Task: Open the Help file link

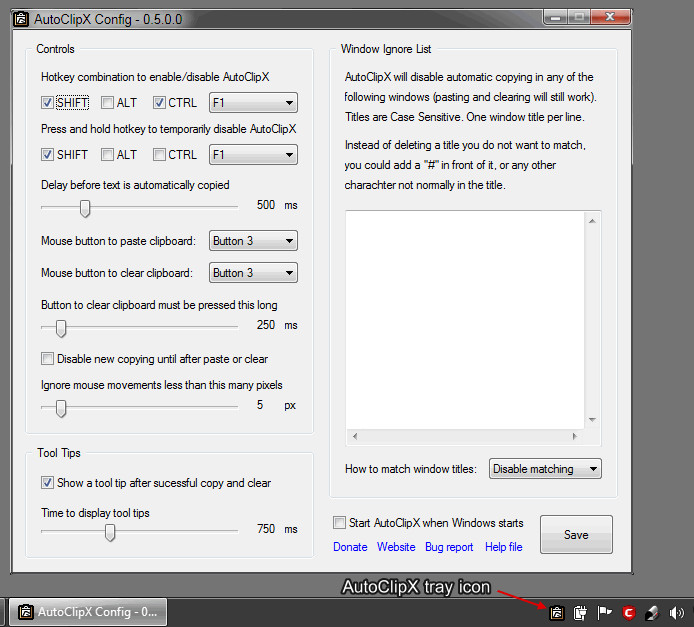Action: (x=504, y=547)
